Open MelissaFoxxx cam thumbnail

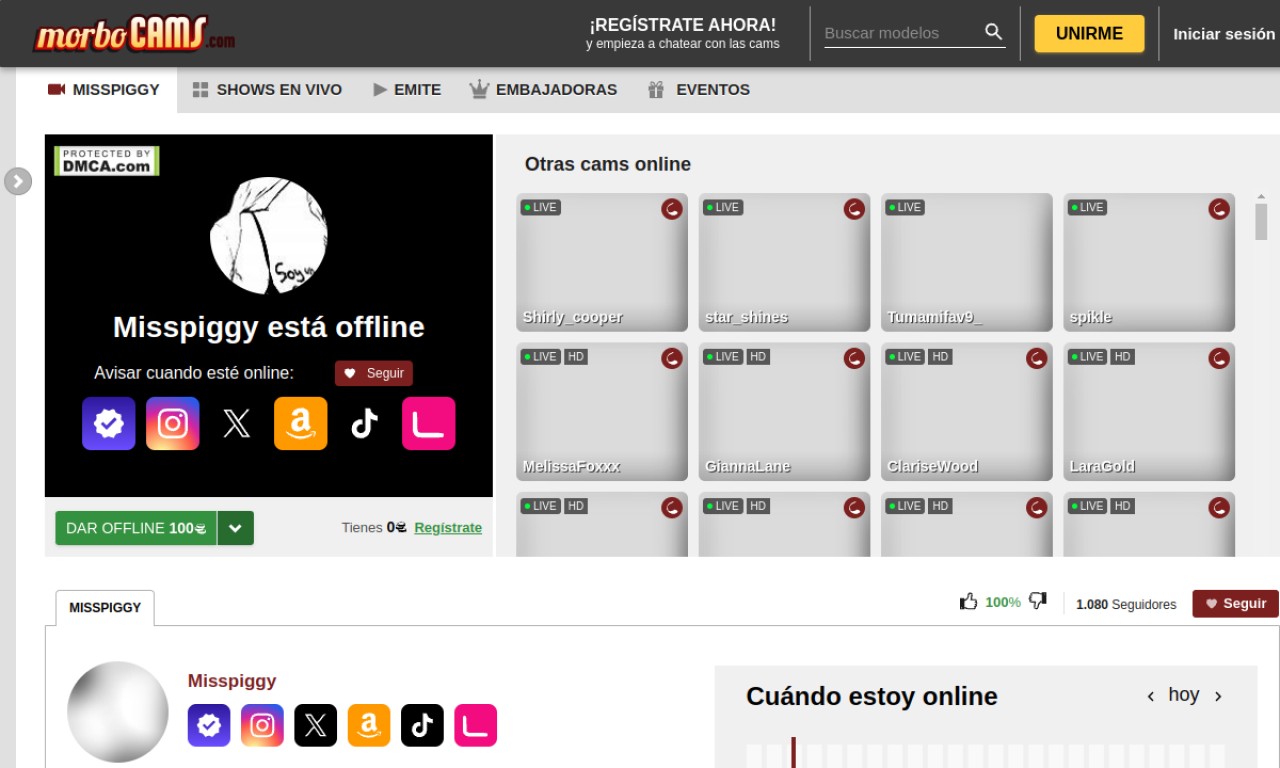coord(602,412)
